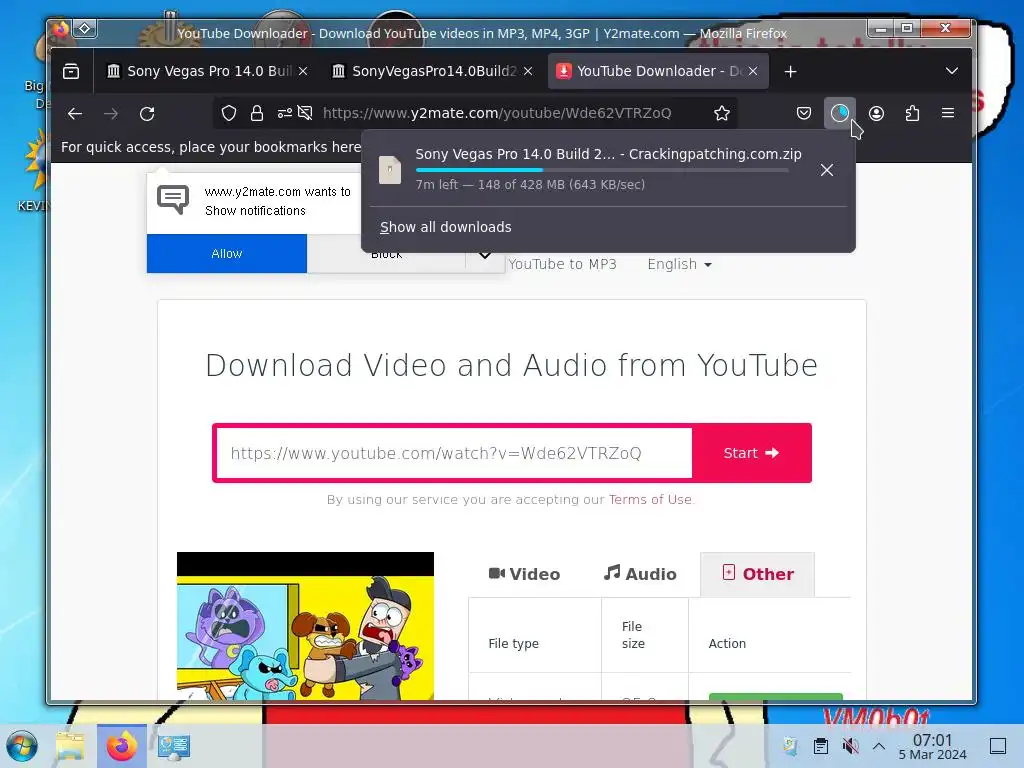Open the tracking protection shield icon
This screenshot has height=768, width=1024.
pos(229,114)
